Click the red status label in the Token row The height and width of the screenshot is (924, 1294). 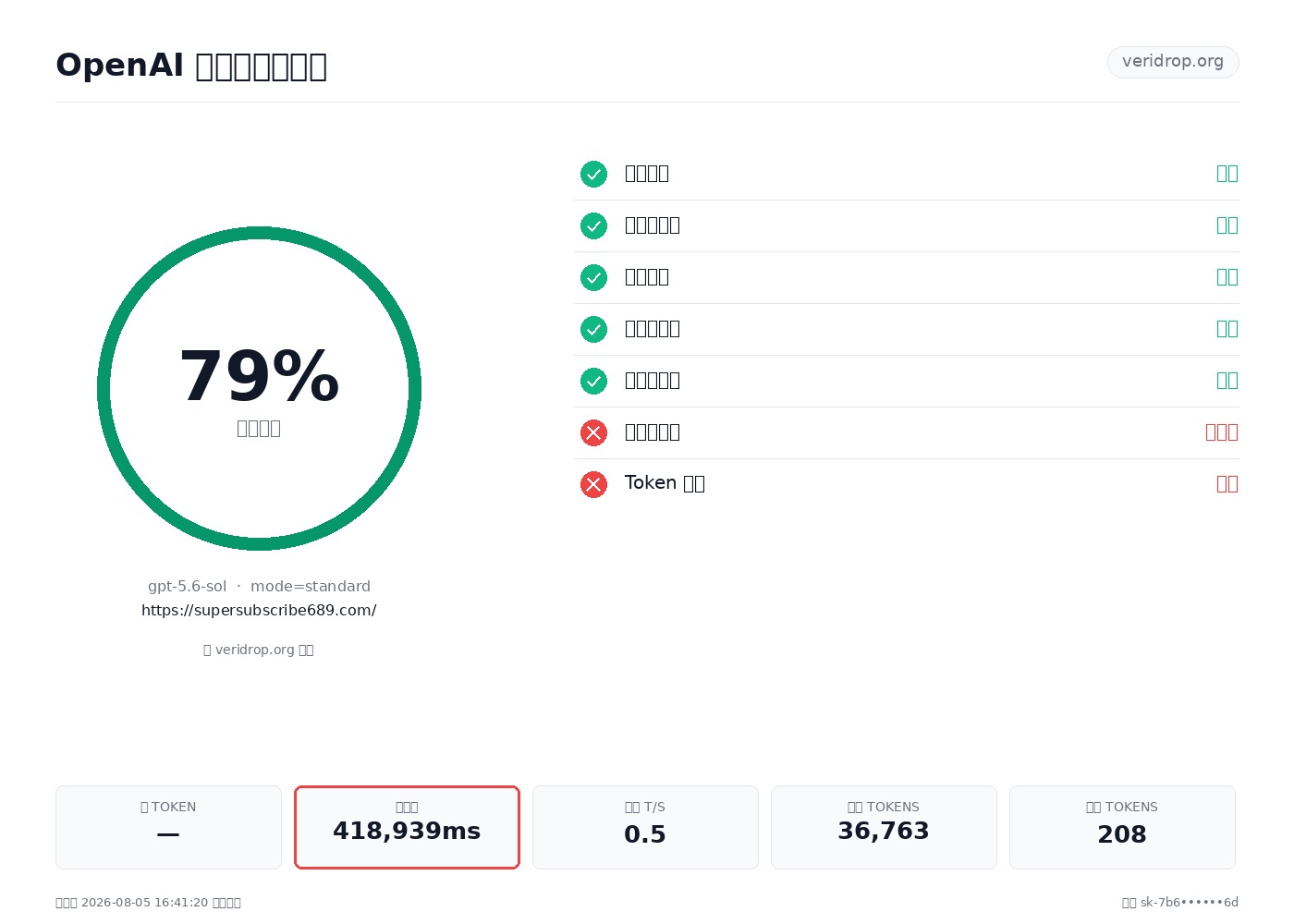click(x=1227, y=484)
